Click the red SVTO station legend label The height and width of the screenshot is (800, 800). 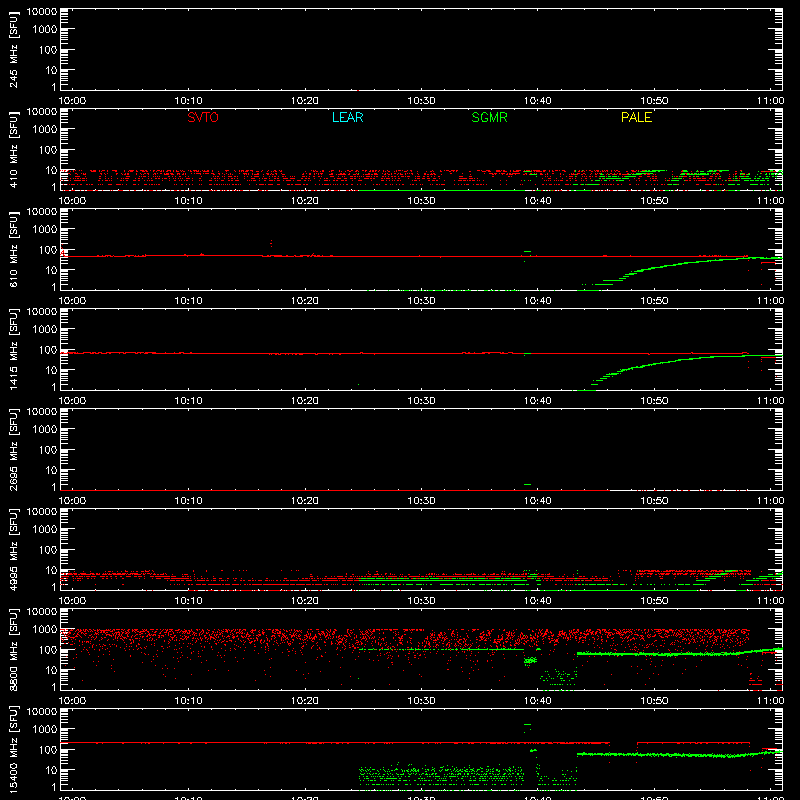pos(203,117)
